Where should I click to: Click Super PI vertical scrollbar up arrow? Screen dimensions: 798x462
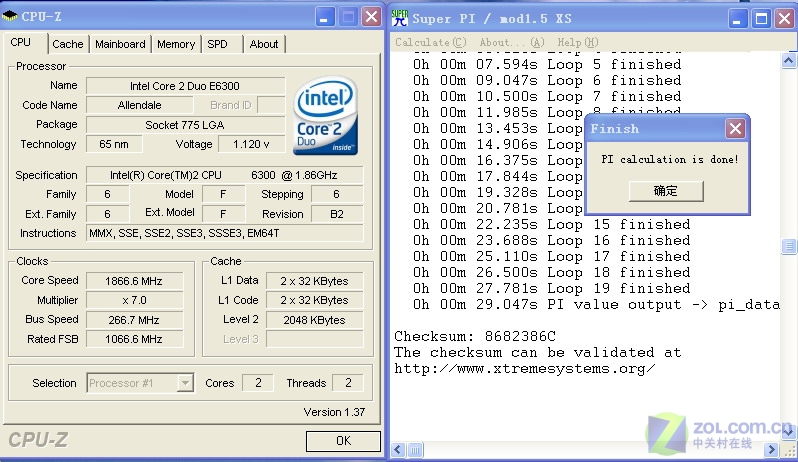pos(788,61)
